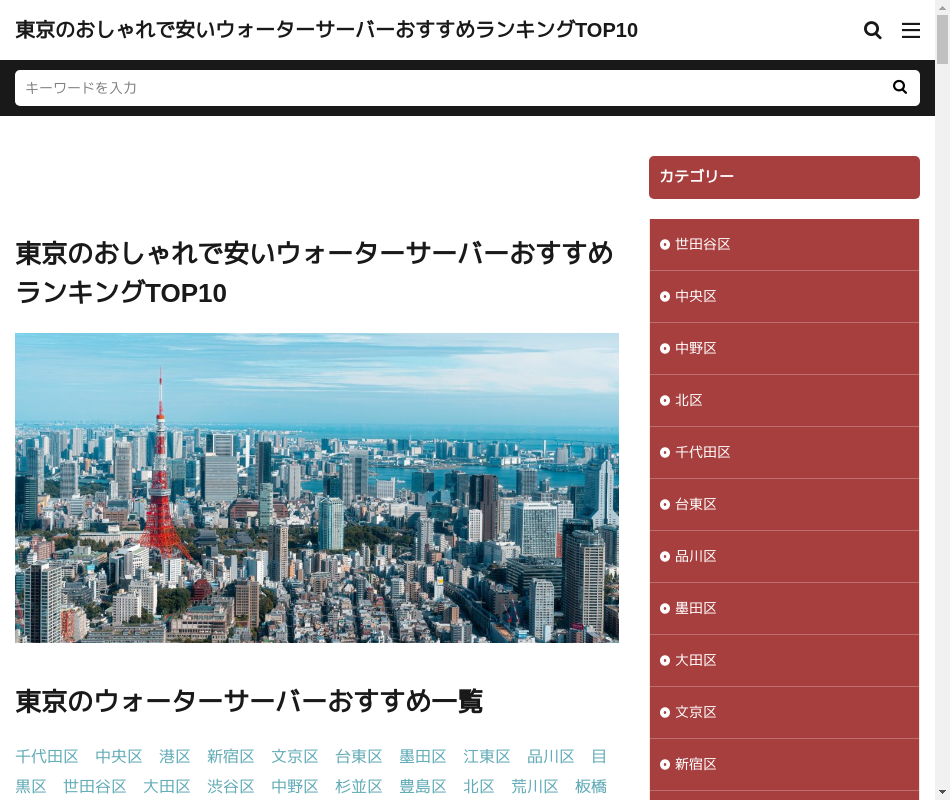Screen dimensions: 950x800
Task: Follow the 北区 link in the list
Action: pyautogui.click(x=479, y=787)
